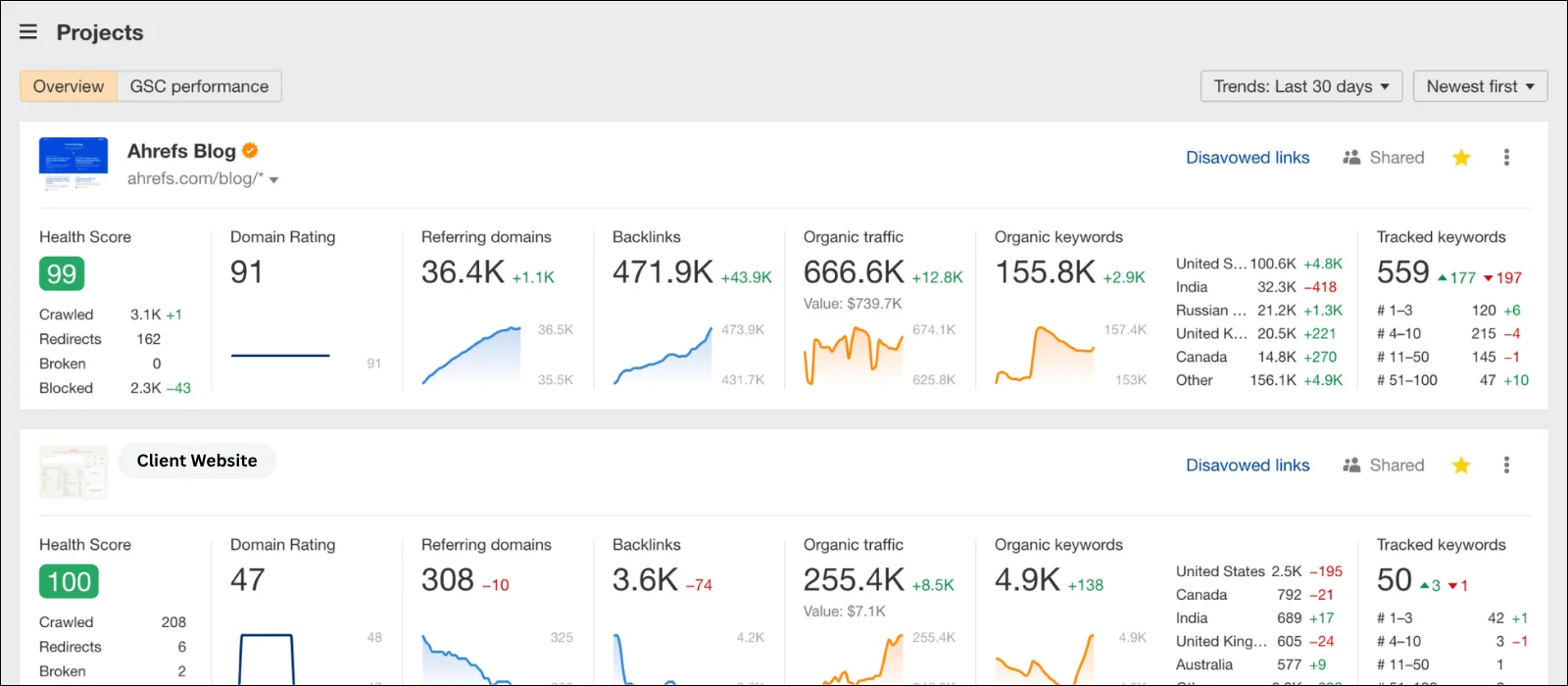This screenshot has height=686, width=1568.
Task: Expand the ahrefs.com/blog/* scope dropdown
Action: pos(274,180)
